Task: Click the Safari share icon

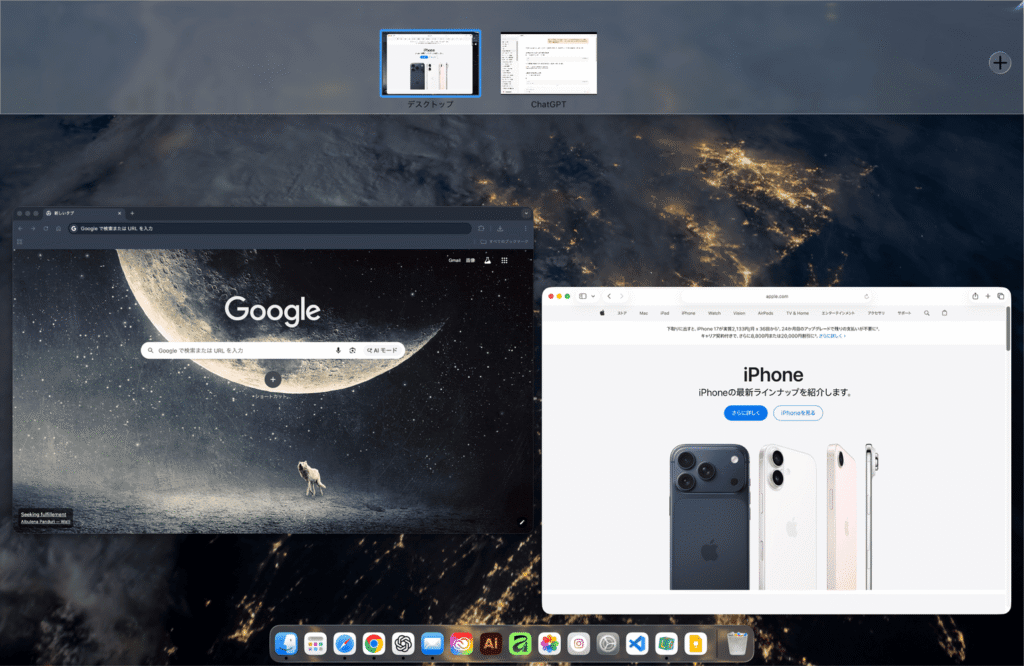Action: pos(975,296)
